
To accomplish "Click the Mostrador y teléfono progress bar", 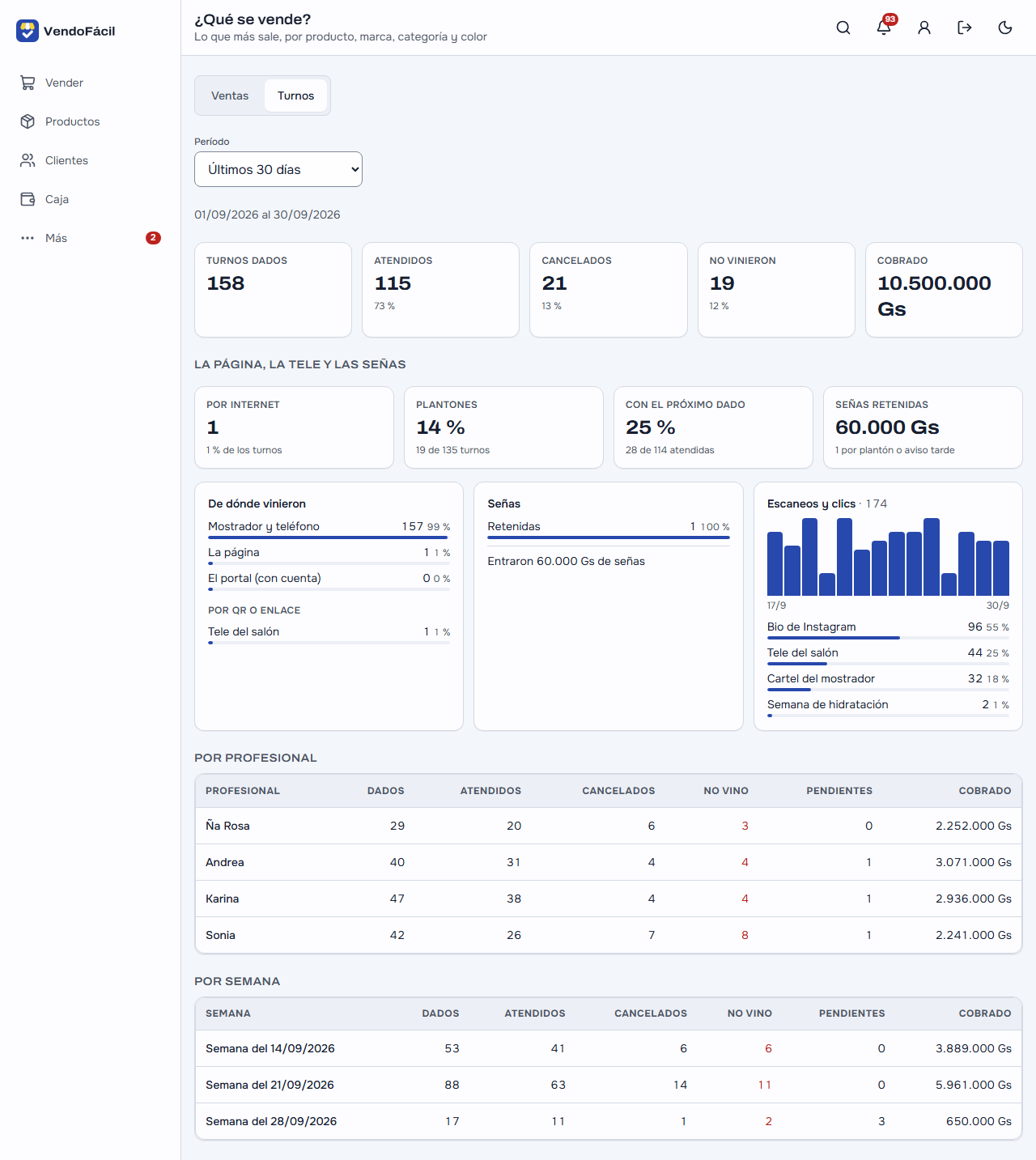I will [329, 538].
